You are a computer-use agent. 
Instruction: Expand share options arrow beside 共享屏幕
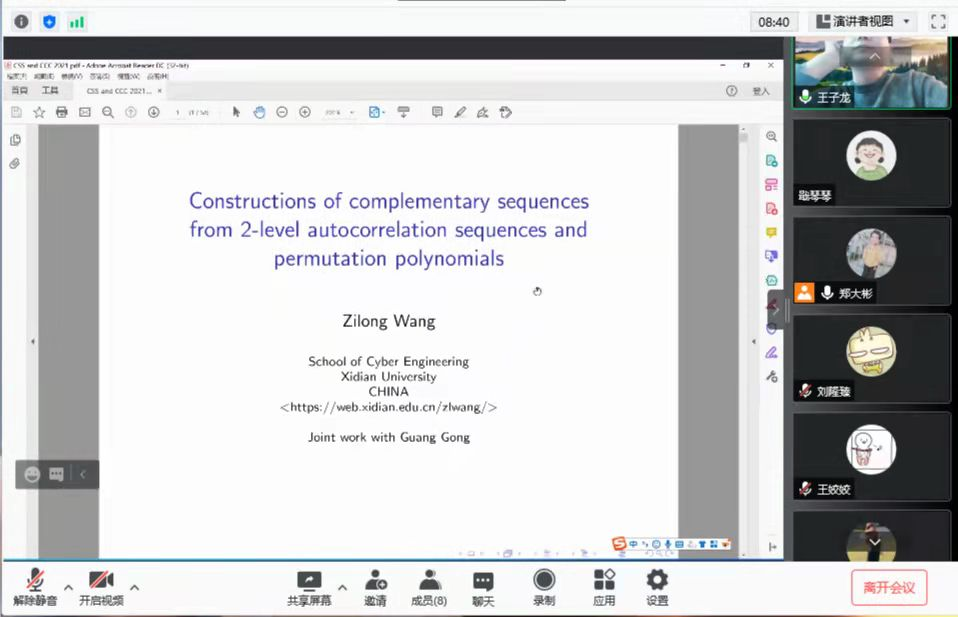[342, 587]
